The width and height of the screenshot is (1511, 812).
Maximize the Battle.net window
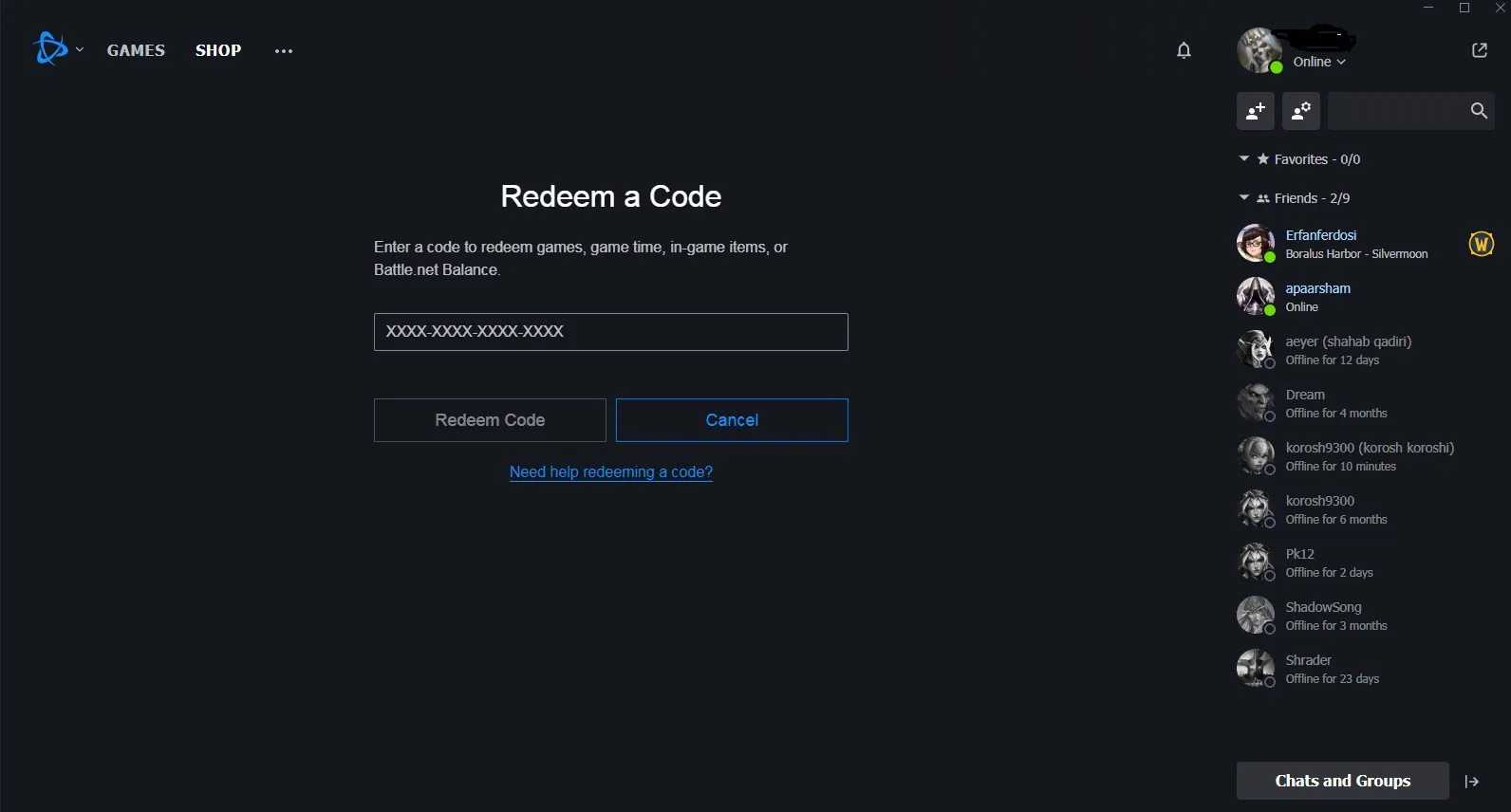[x=1464, y=8]
